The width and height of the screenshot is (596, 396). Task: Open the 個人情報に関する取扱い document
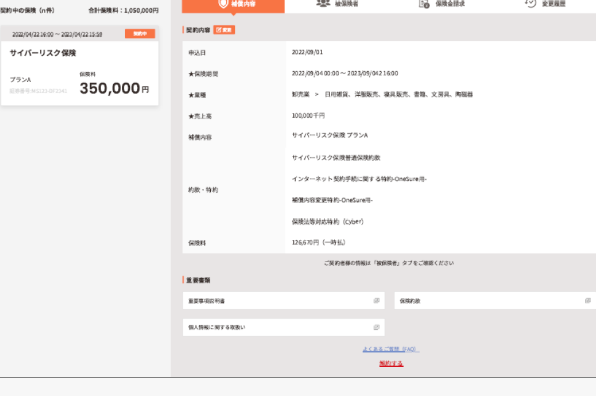284,327
